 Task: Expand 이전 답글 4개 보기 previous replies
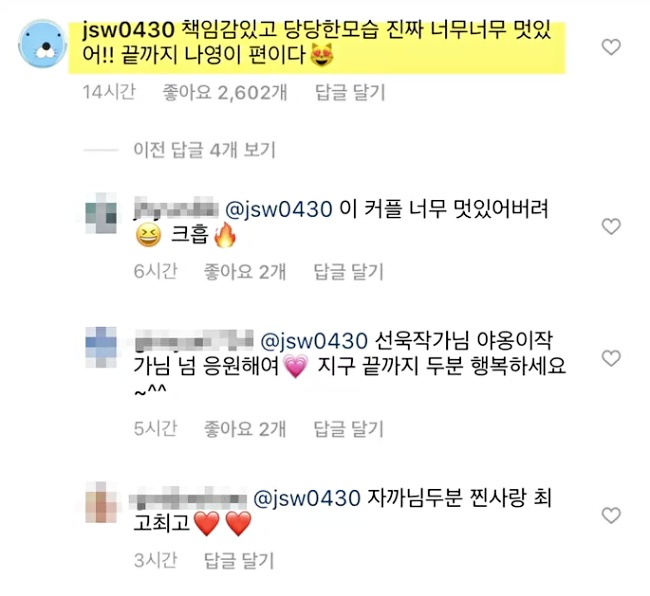[204, 150]
